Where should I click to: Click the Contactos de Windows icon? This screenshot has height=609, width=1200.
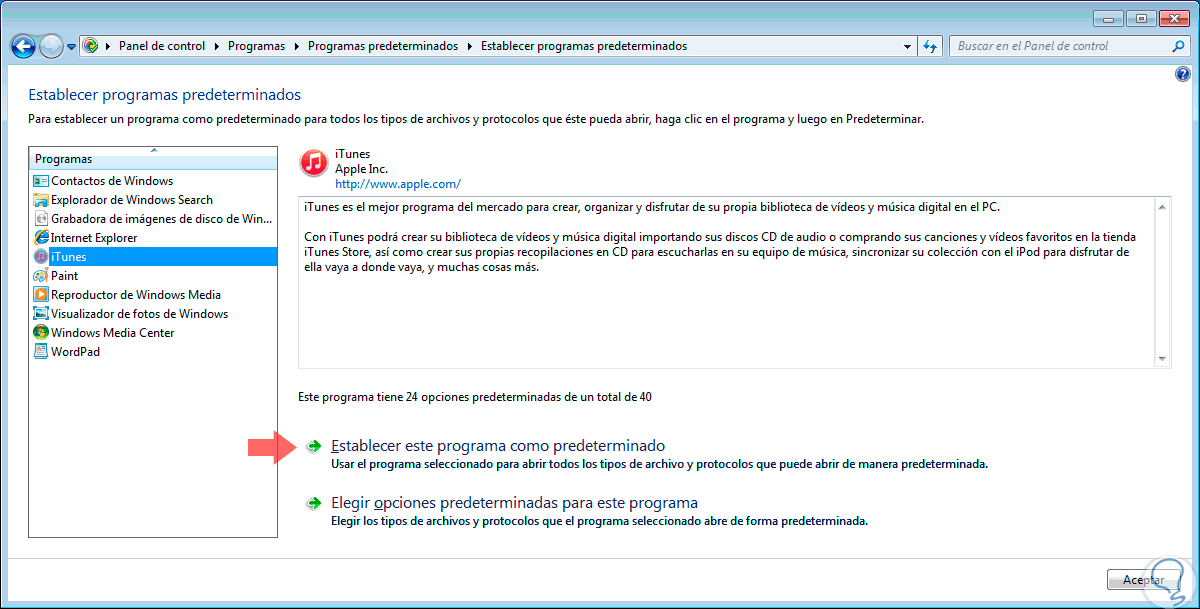[x=41, y=181]
